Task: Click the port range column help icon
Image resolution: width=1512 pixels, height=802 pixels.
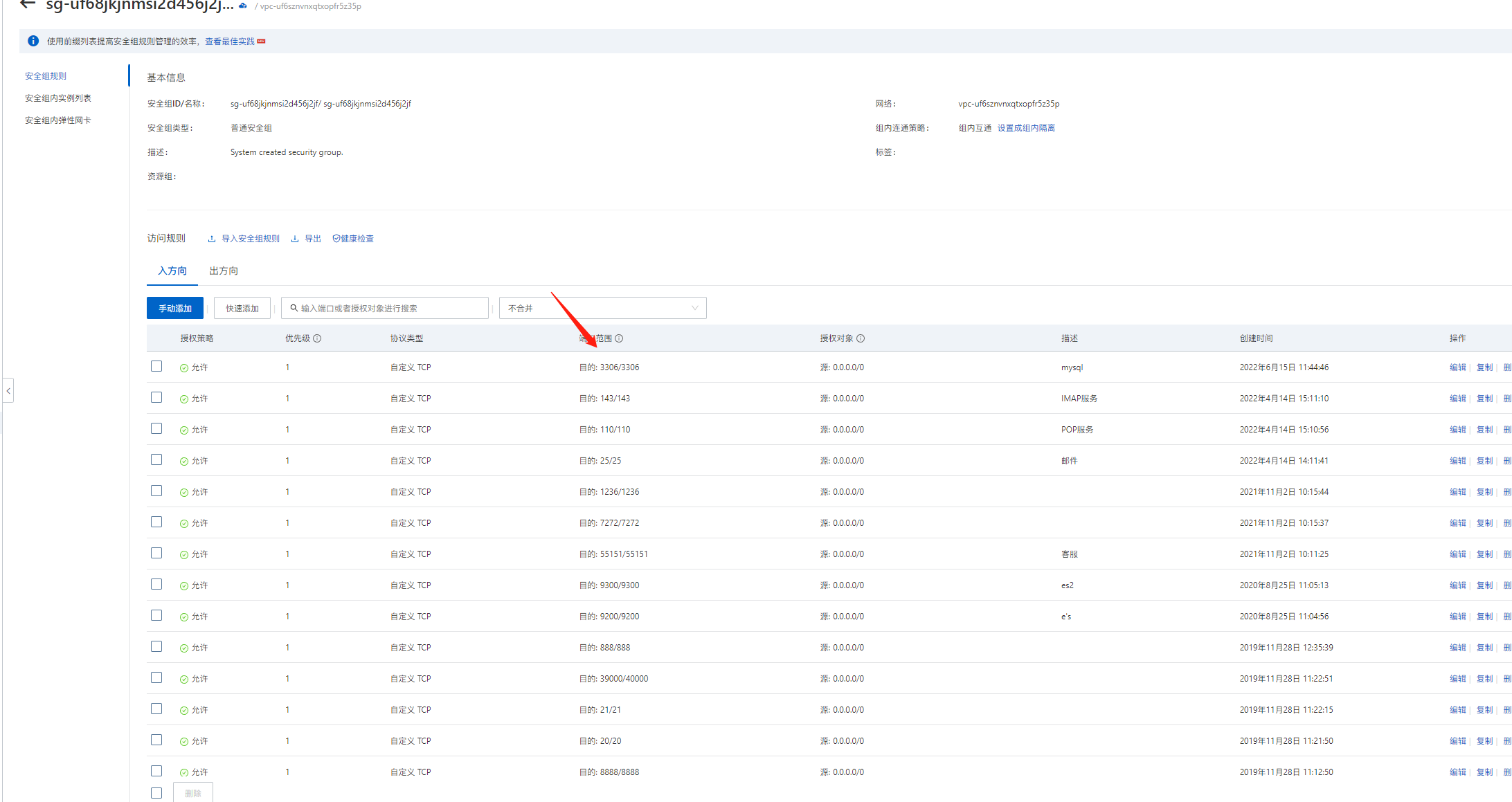Action: click(x=619, y=338)
